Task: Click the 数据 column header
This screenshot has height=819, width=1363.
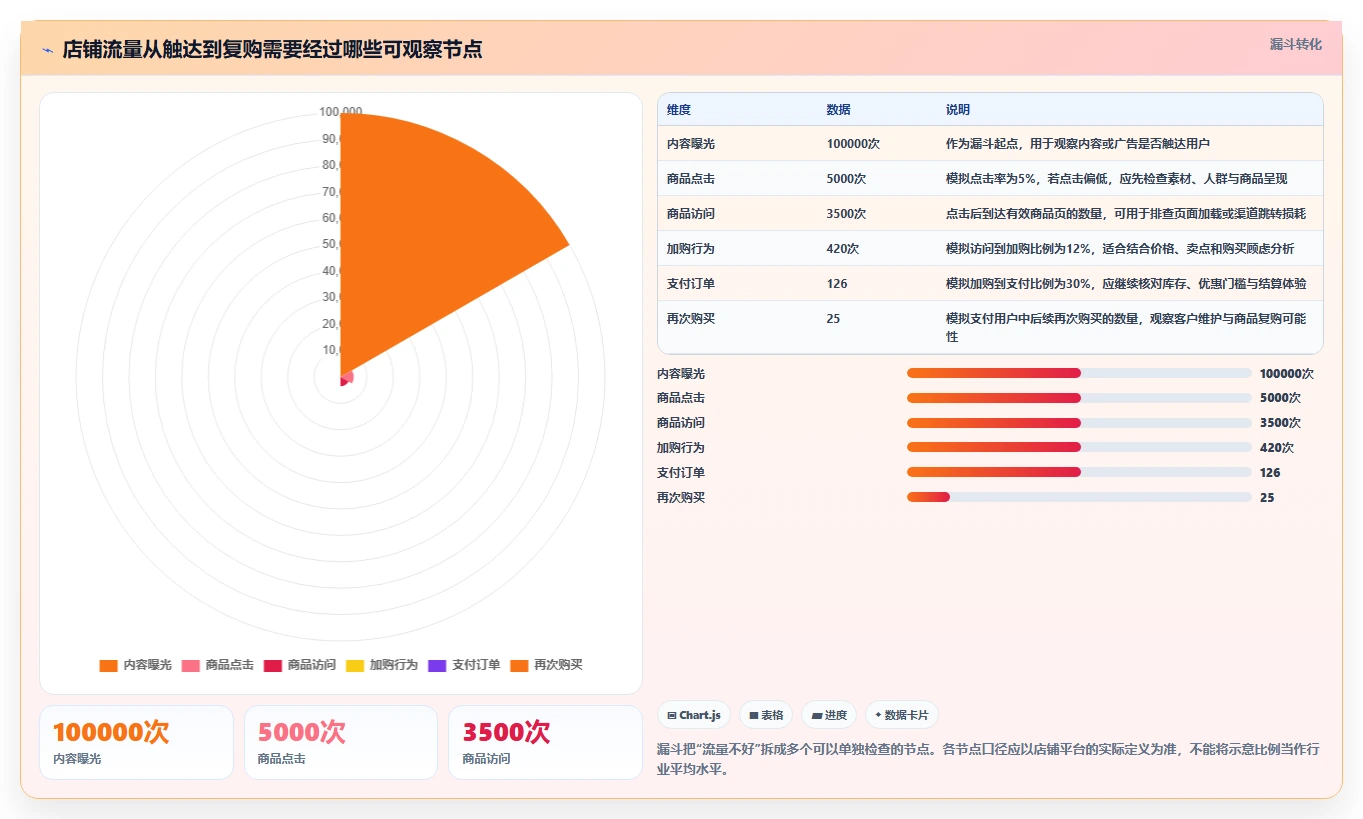Action: (839, 110)
